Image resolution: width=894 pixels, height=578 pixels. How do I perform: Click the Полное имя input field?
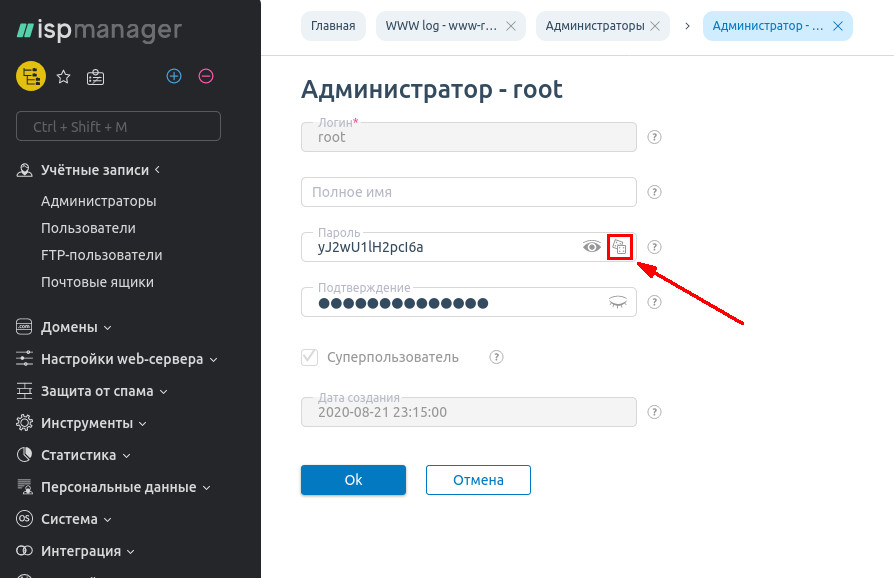468,192
